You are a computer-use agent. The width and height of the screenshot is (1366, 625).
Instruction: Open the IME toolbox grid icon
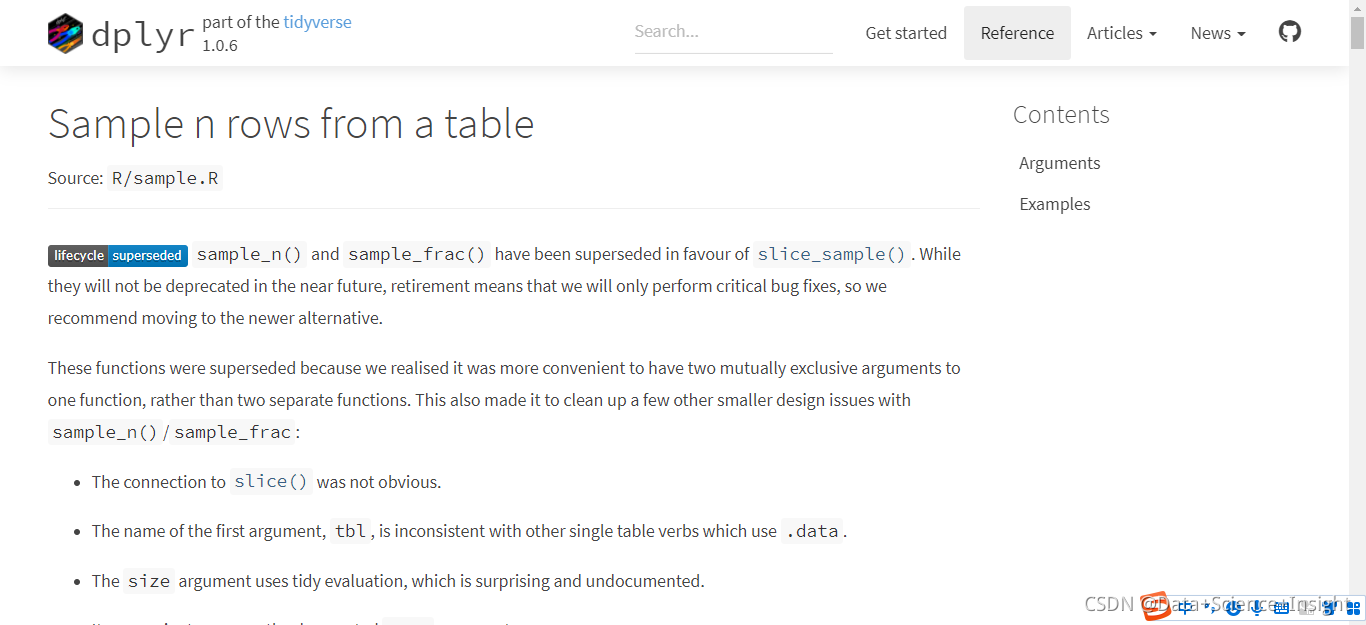click(1354, 607)
